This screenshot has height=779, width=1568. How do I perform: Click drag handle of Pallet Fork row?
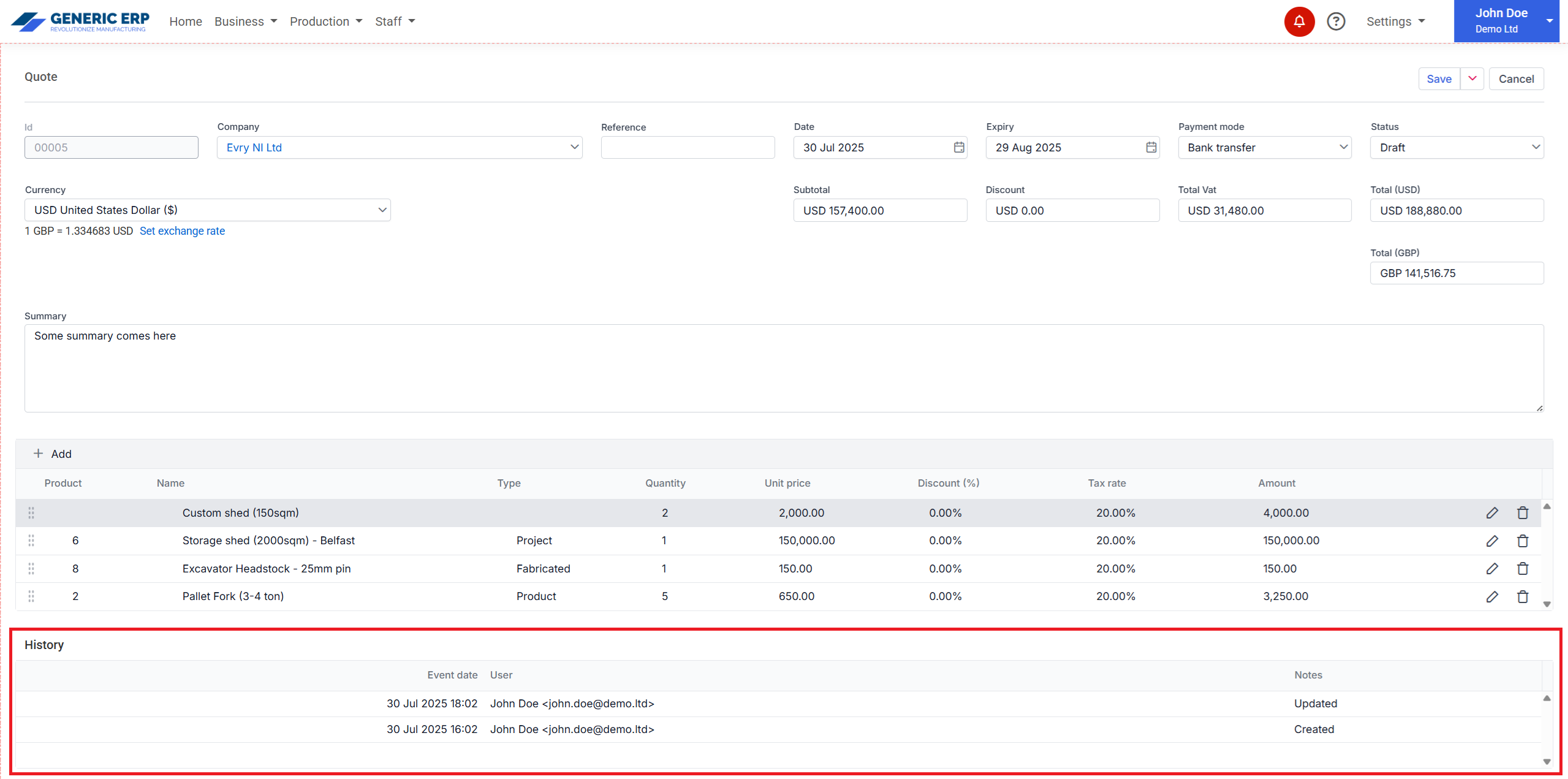[x=31, y=596]
